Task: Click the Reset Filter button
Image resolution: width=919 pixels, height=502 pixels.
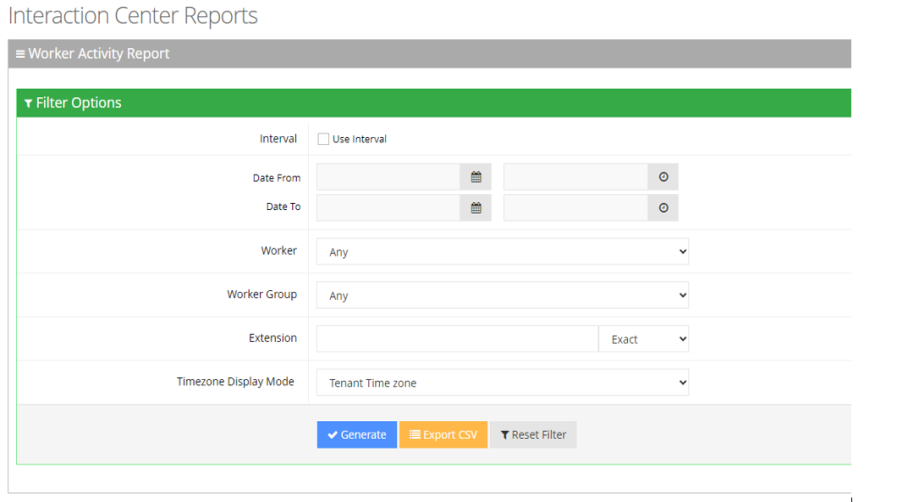Action: coord(533,435)
